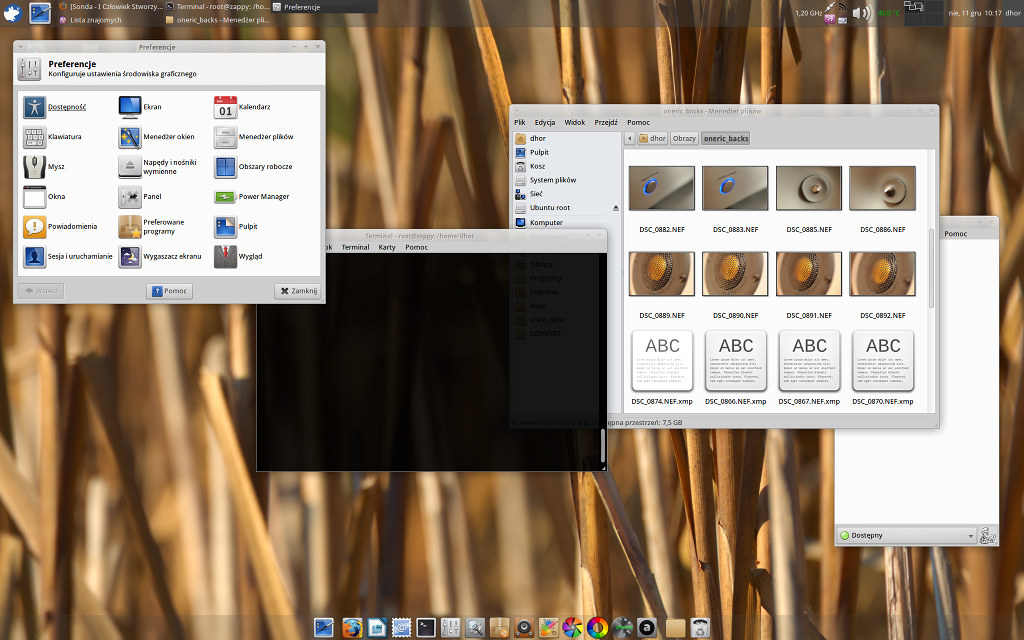Screen dimensions: 1024x640
Task: Click Zamknij button in Preferencje
Action: 298,291
